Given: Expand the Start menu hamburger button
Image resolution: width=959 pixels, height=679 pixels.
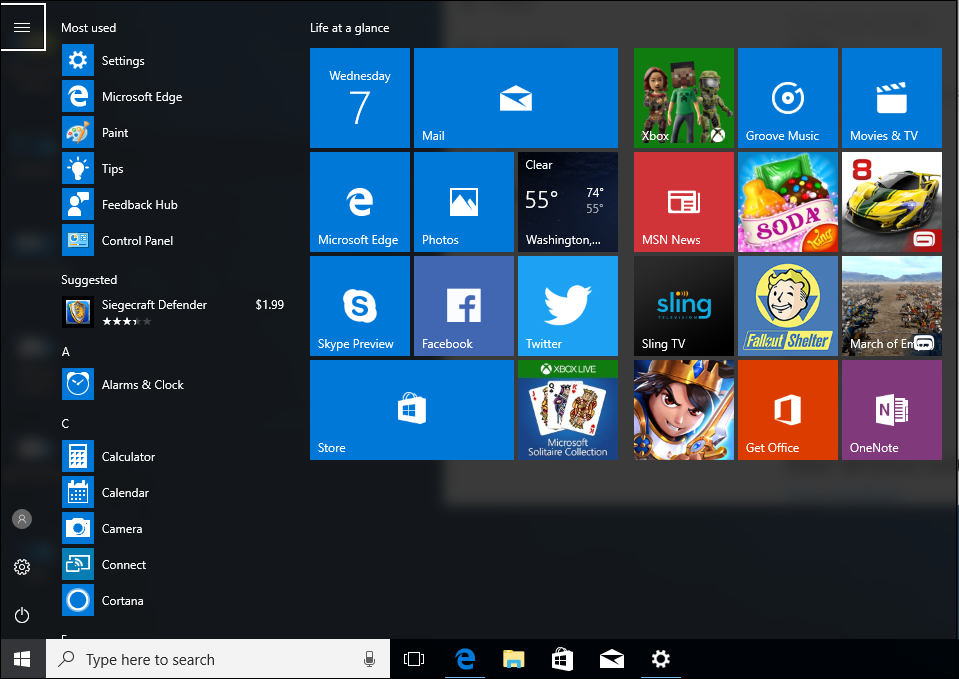Looking at the screenshot, I should (22, 27).
